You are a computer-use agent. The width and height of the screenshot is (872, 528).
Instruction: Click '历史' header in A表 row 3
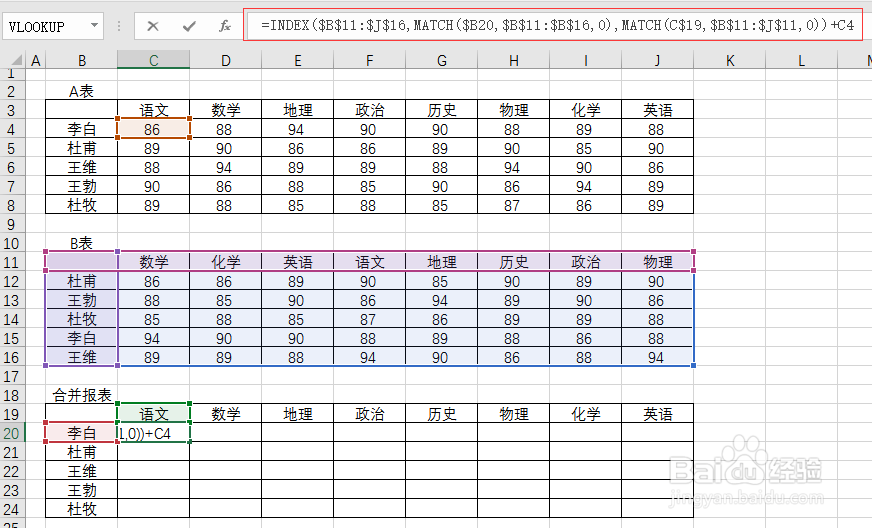pyautogui.click(x=442, y=110)
